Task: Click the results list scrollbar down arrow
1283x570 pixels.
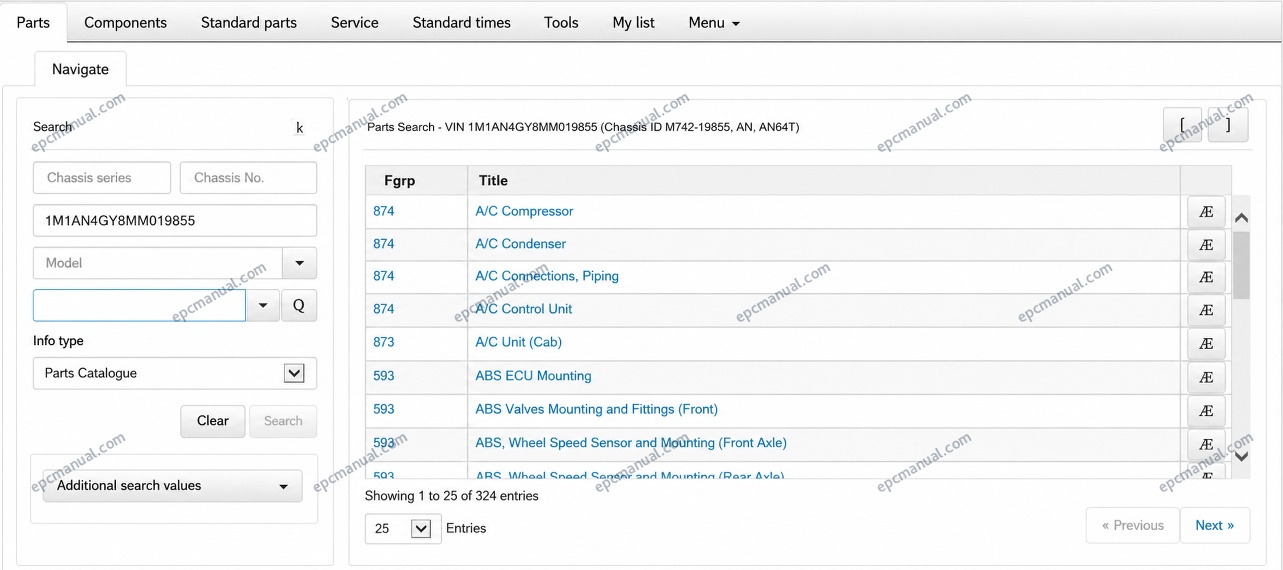Action: coord(1241,456)
